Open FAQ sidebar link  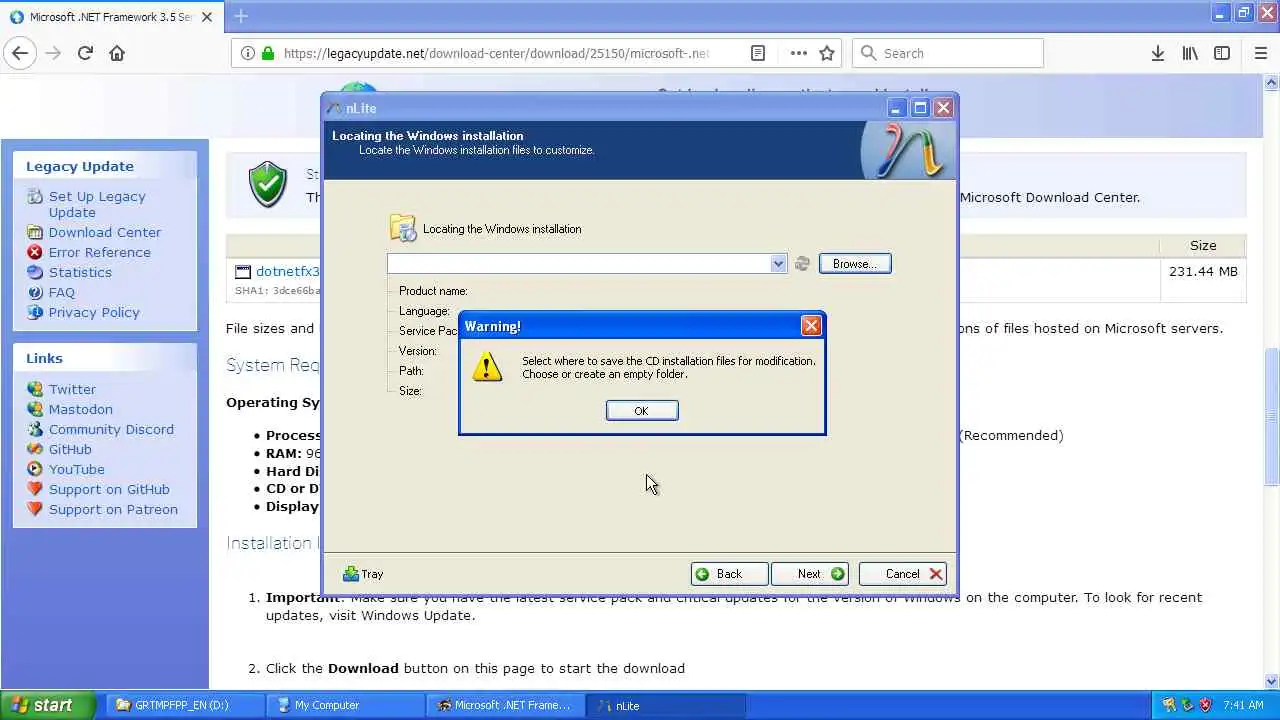[62, 292]
